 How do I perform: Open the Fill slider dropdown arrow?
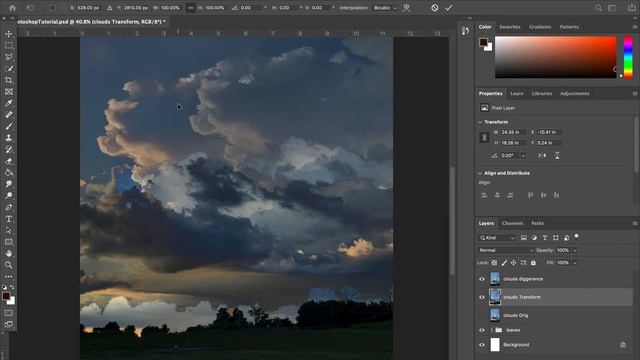[575, 263]
